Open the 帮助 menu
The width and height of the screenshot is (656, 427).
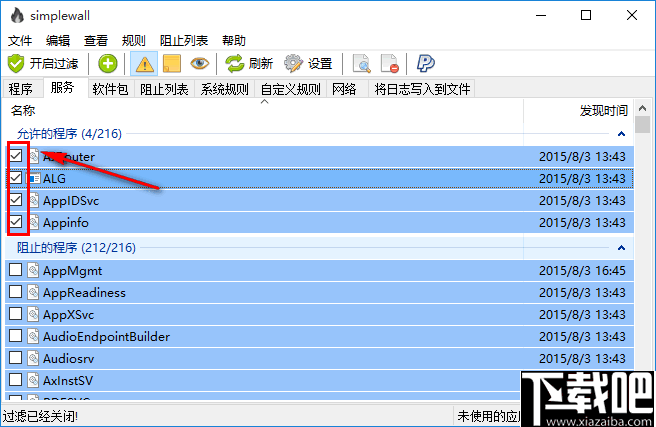click(234, 41)
